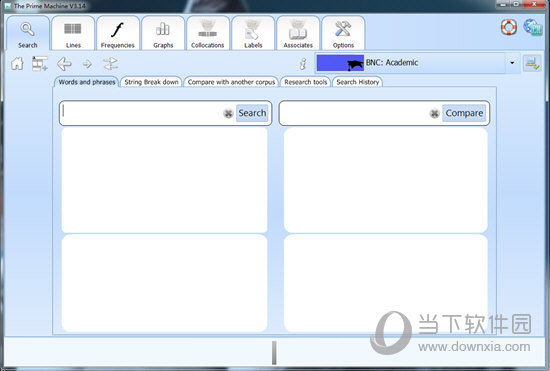Clear the search query field

pyautogui.click(x=228, y=113)
